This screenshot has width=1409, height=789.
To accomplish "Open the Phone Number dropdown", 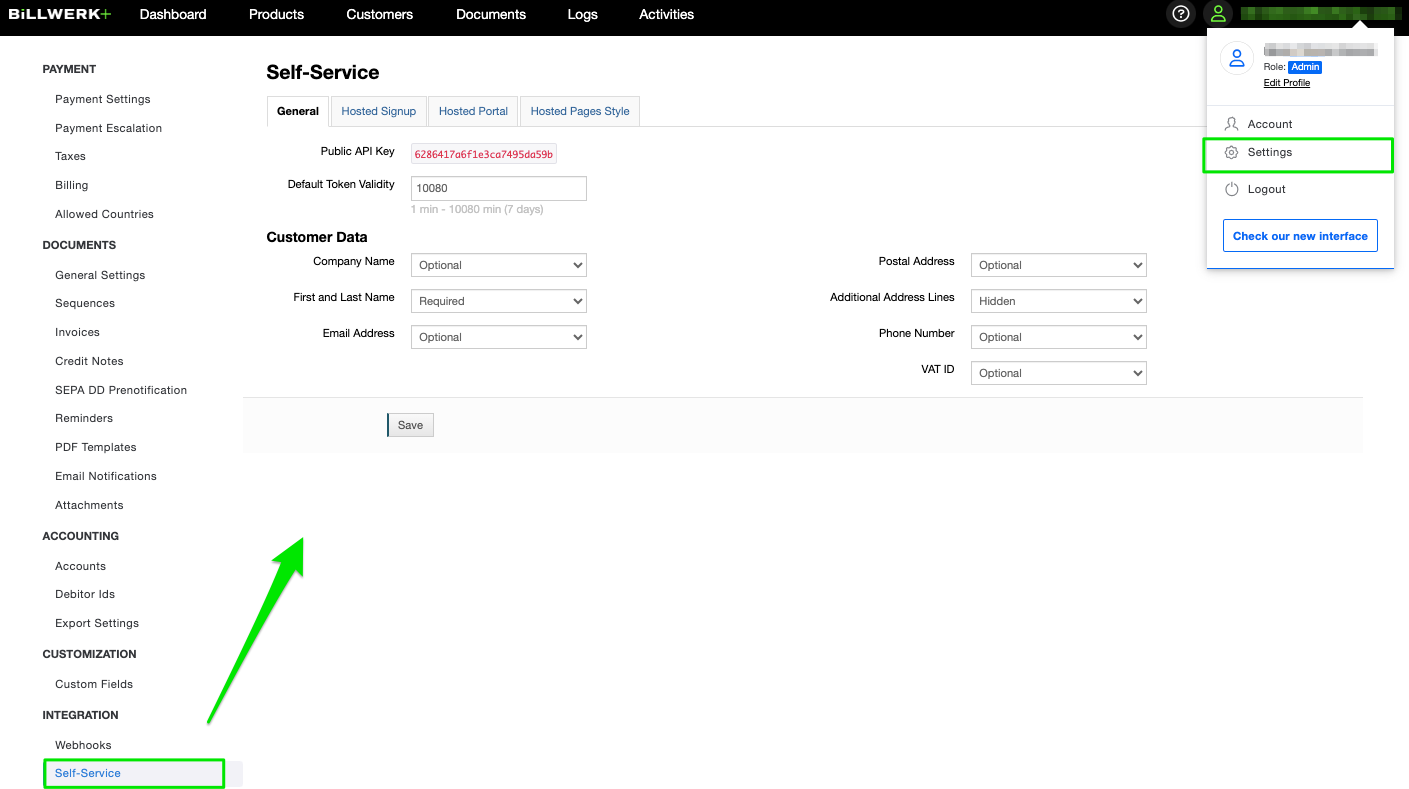I will 1059,337.
